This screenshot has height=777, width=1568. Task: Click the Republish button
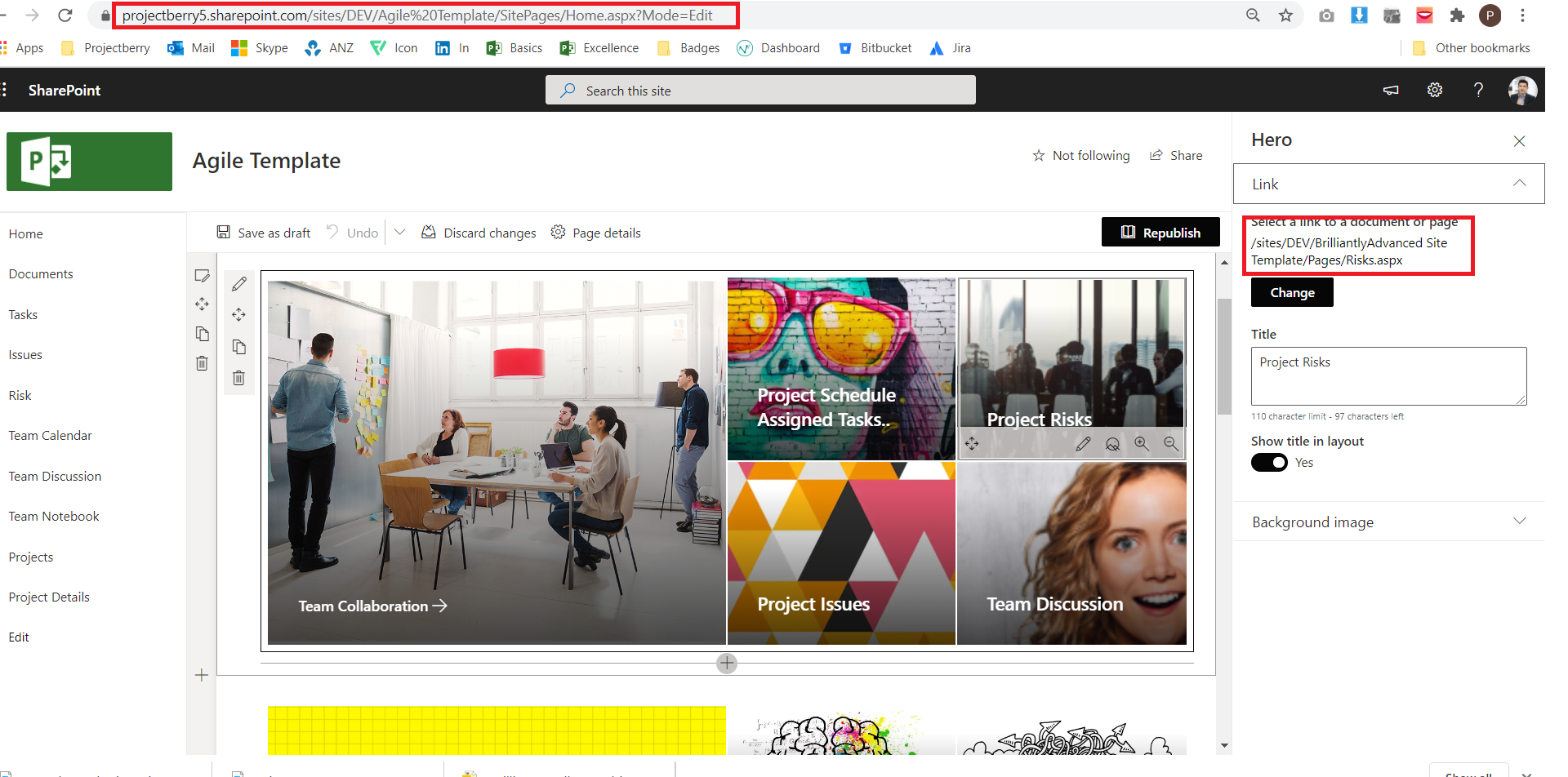(1160, 232)
